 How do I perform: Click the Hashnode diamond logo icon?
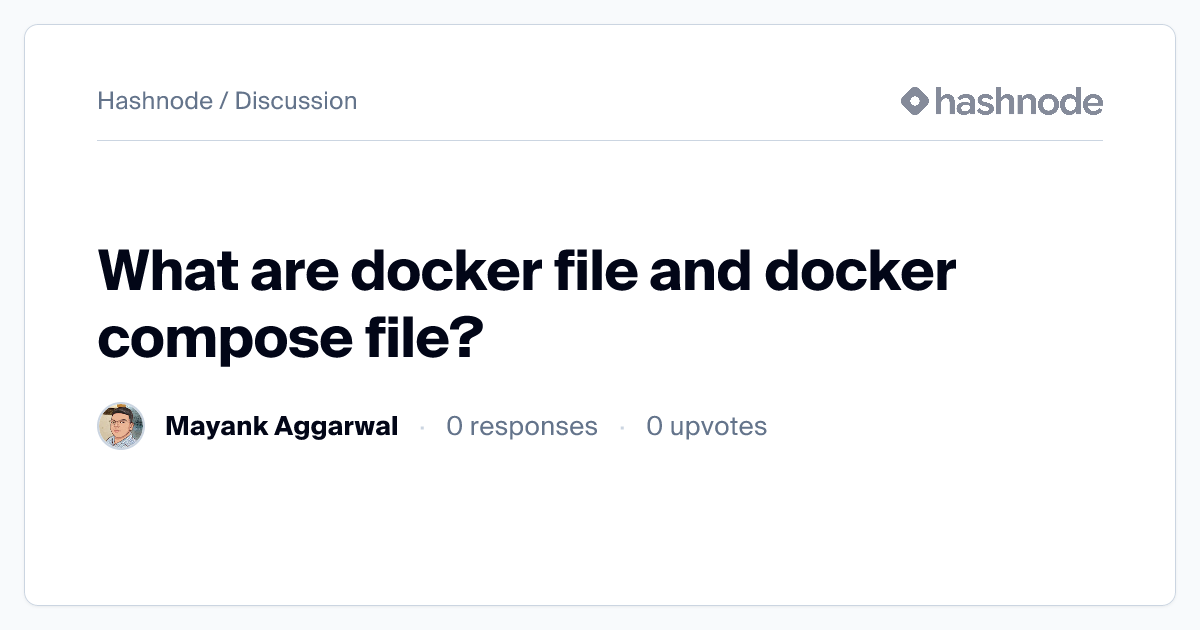[915, 101]
